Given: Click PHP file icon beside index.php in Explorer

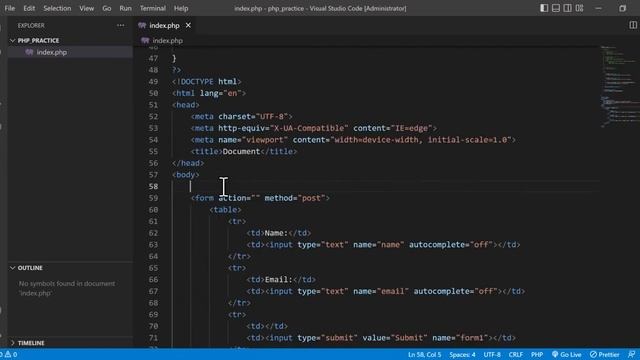Looking at the screenshot, I should 29,52.
